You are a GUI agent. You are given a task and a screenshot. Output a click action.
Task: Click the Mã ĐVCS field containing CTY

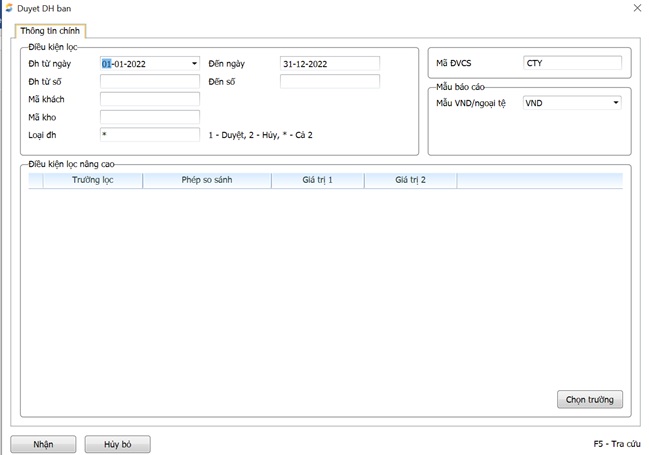571,63
